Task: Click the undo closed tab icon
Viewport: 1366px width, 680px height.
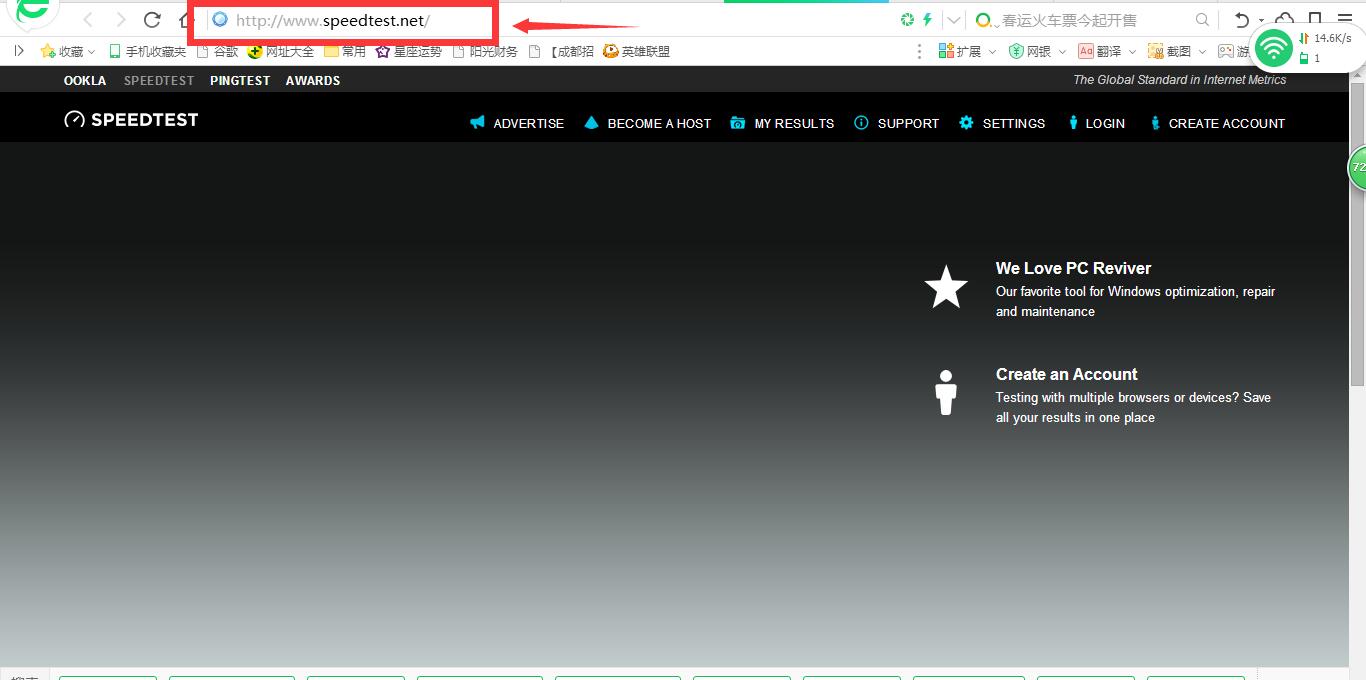Action: point(1241,20)
